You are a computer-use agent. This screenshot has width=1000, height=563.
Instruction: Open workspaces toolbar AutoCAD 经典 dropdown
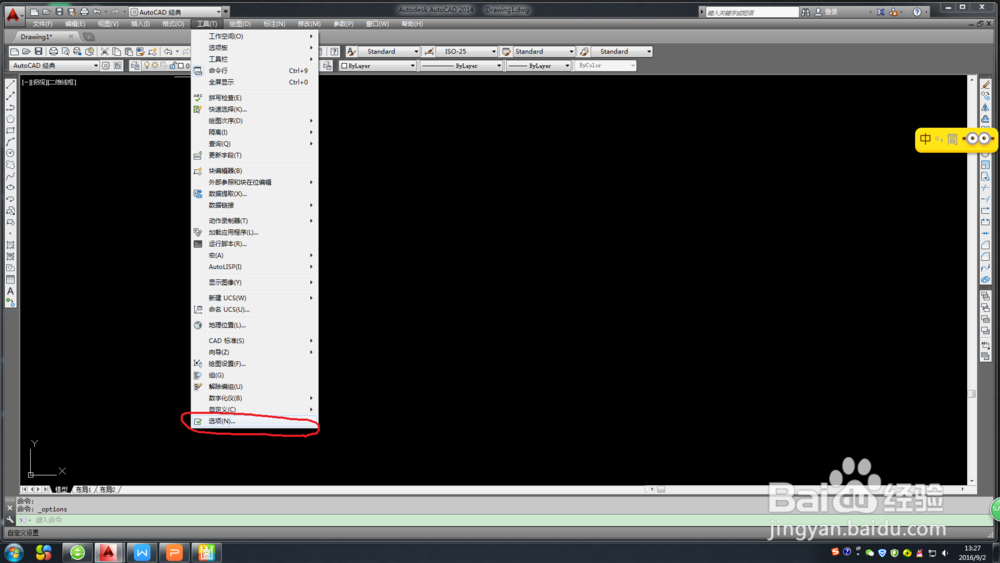coord(54,66)
